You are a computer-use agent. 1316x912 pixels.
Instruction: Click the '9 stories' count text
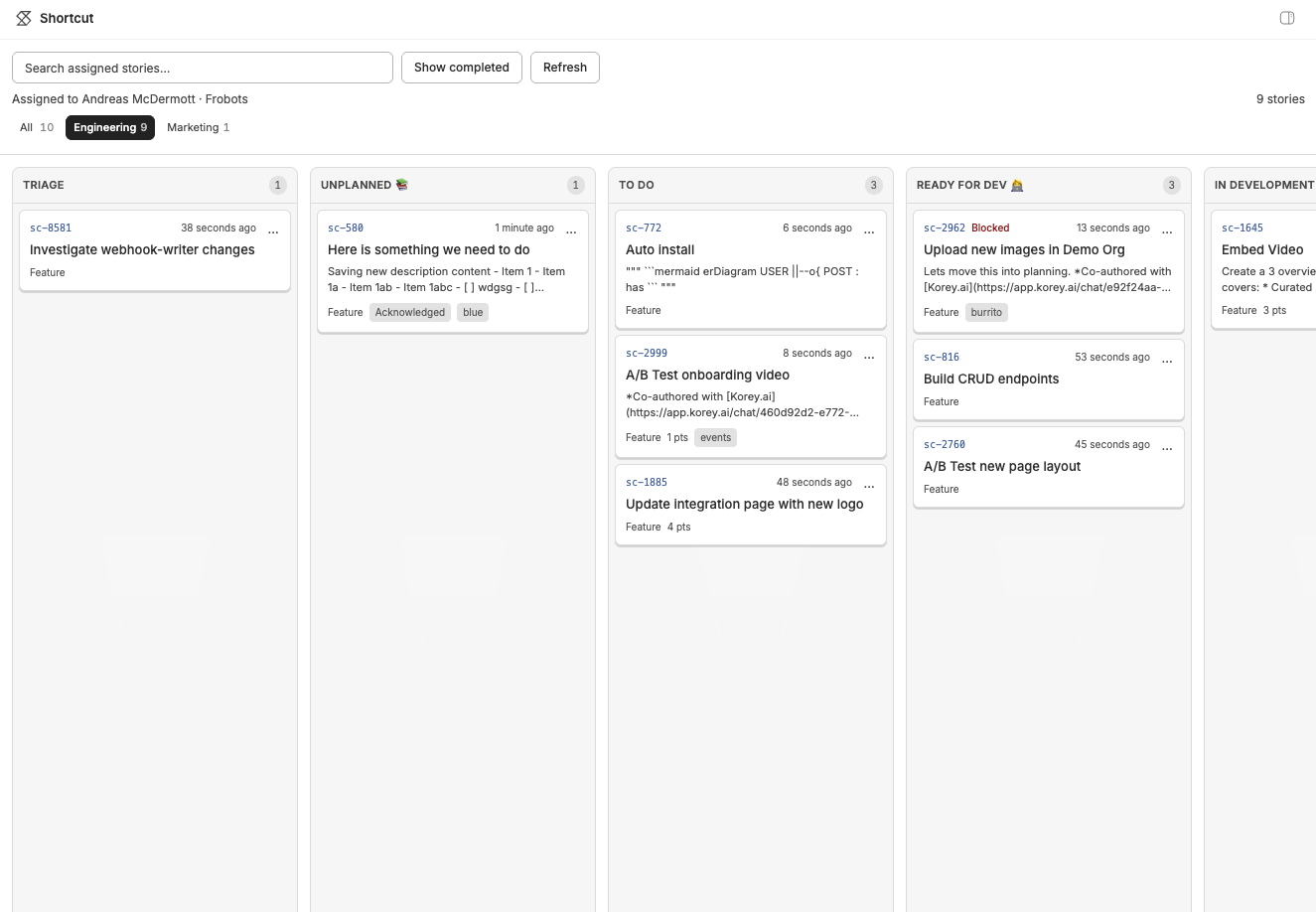pos(1280,99)
